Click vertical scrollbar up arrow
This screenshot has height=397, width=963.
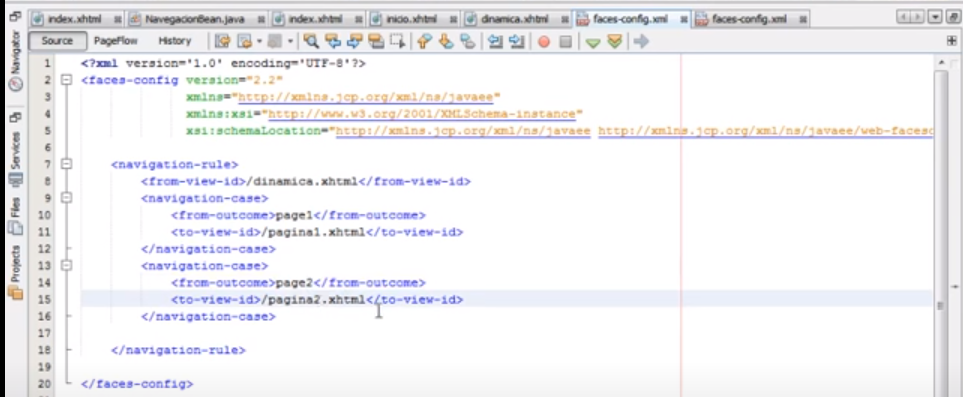click(x=941, y=62)
